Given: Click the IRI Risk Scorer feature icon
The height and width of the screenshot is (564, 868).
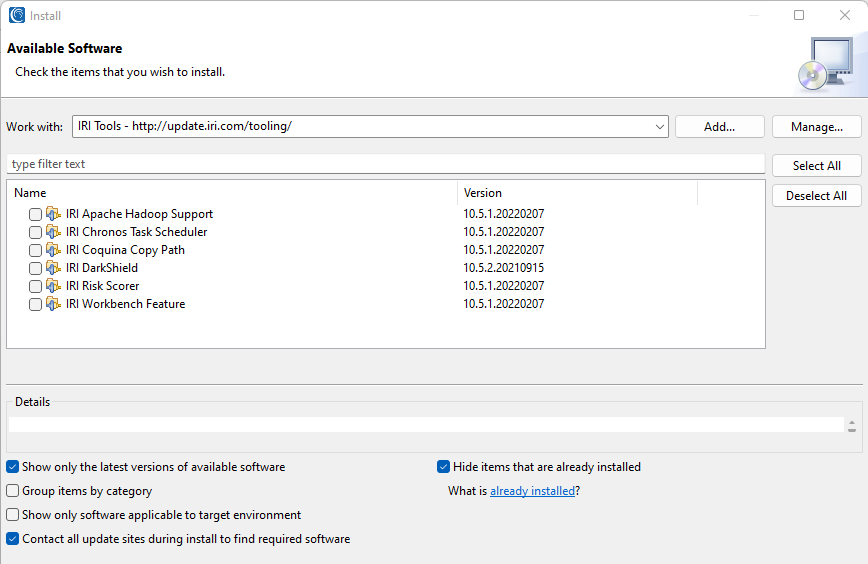Looking at the screenshot, I should tap(53, 286).
